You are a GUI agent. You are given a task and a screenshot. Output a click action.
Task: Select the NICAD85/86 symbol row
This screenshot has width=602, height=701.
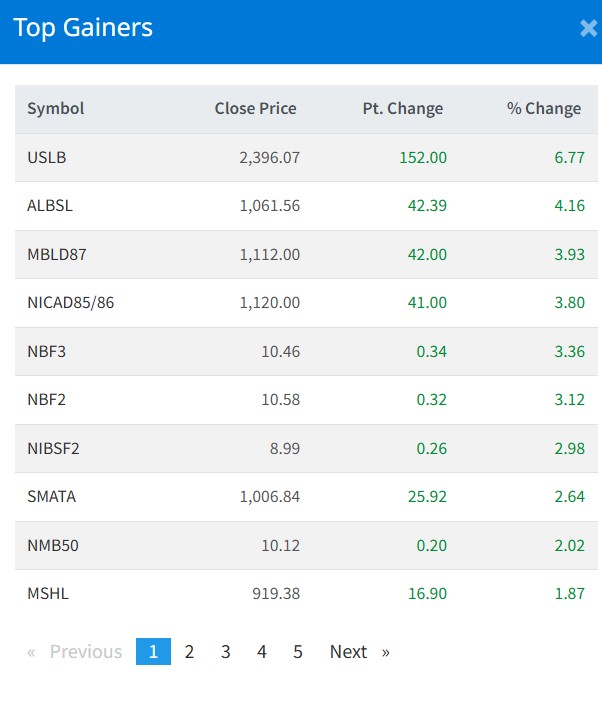71,303
